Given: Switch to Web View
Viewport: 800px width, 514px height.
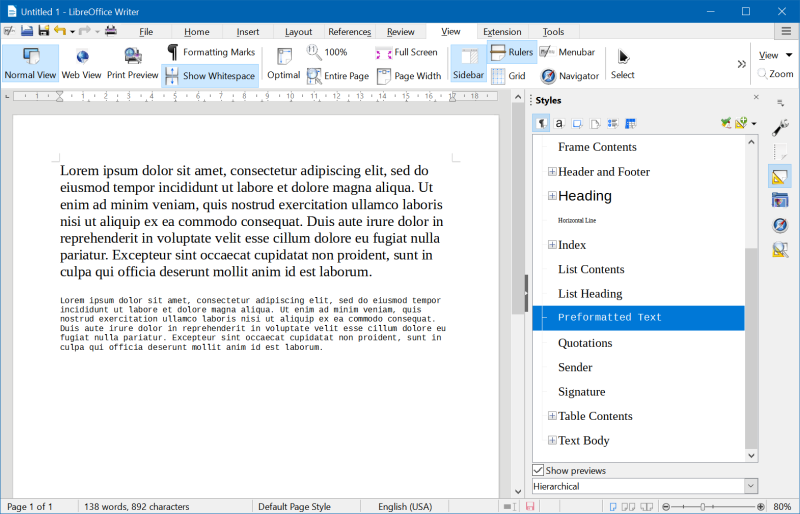Looking at the screenshot, I should tap(81, 63).
